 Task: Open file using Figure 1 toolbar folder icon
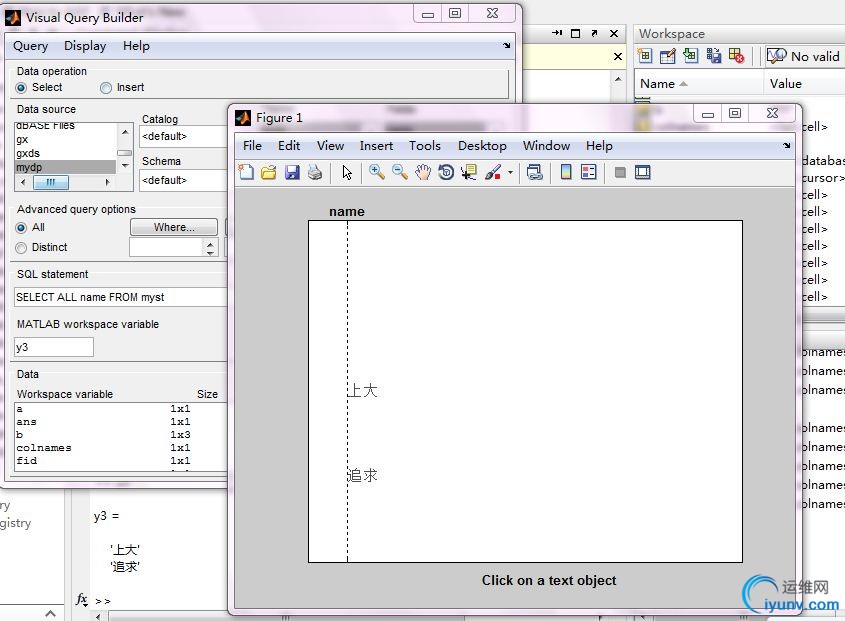click(x=268, y=172)
